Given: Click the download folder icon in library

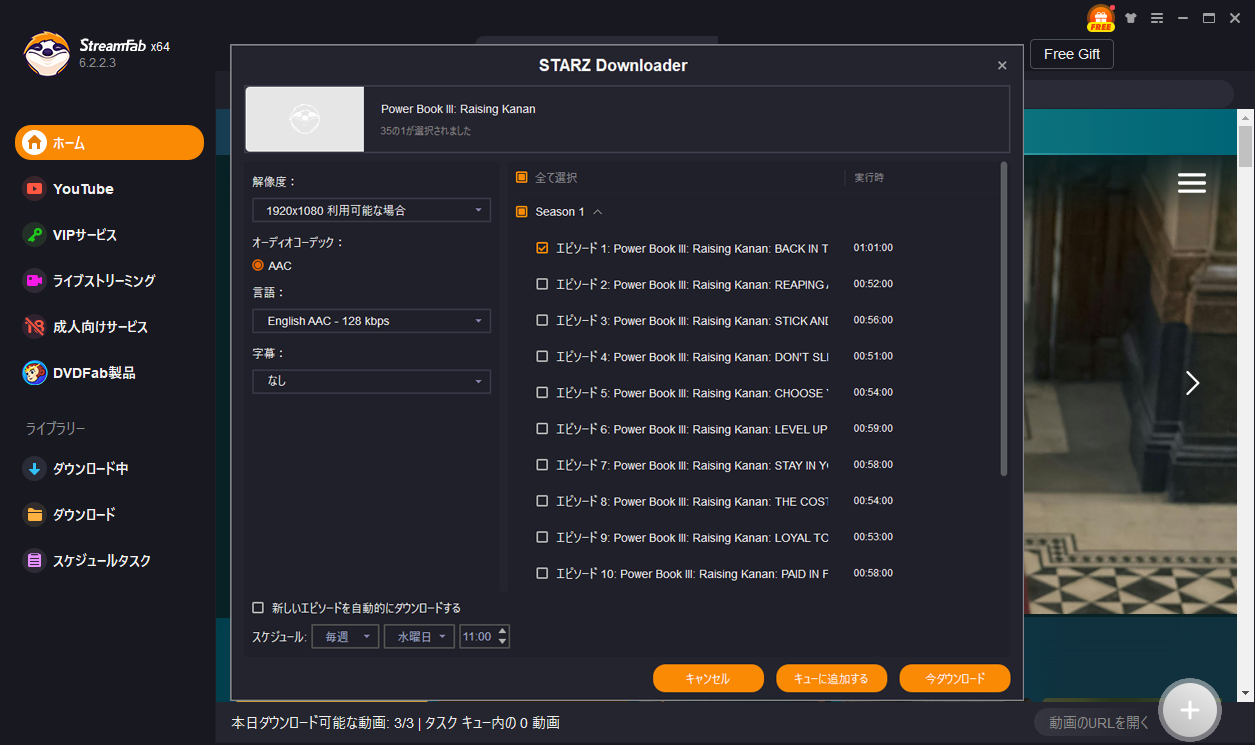Looking at the screenshot, I should coord(35,515).
